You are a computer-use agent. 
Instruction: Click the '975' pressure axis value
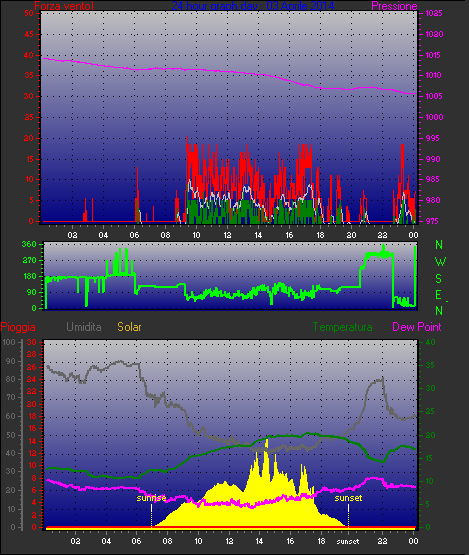click(433, 221)
